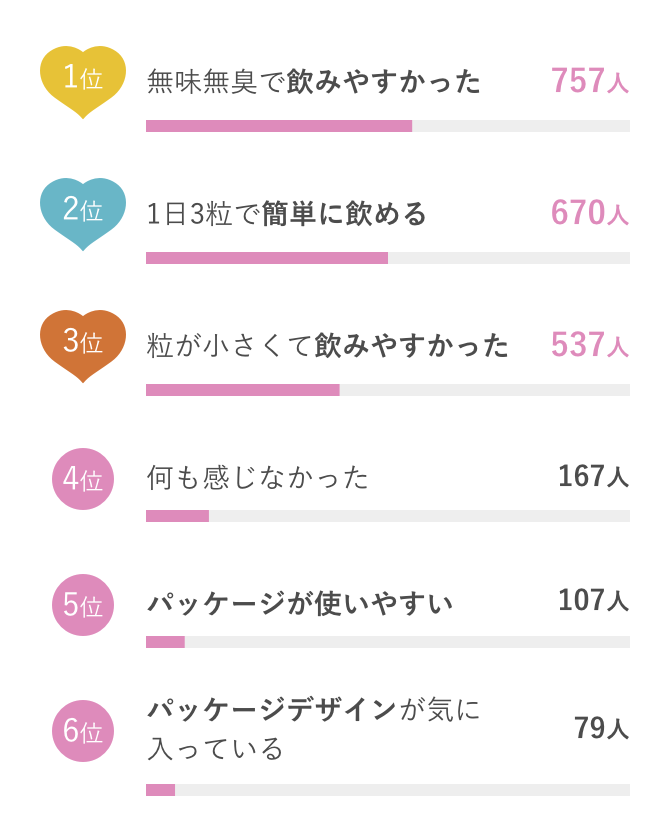
Task: Click the orange 3位 heart badge
Action: (x=83, y=345)
